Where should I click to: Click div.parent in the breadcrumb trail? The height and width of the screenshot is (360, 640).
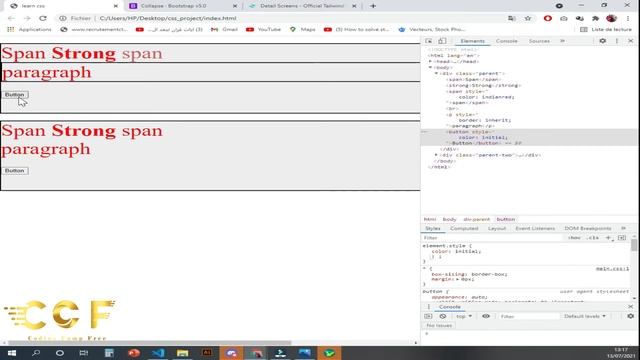[x=476, y=219]
